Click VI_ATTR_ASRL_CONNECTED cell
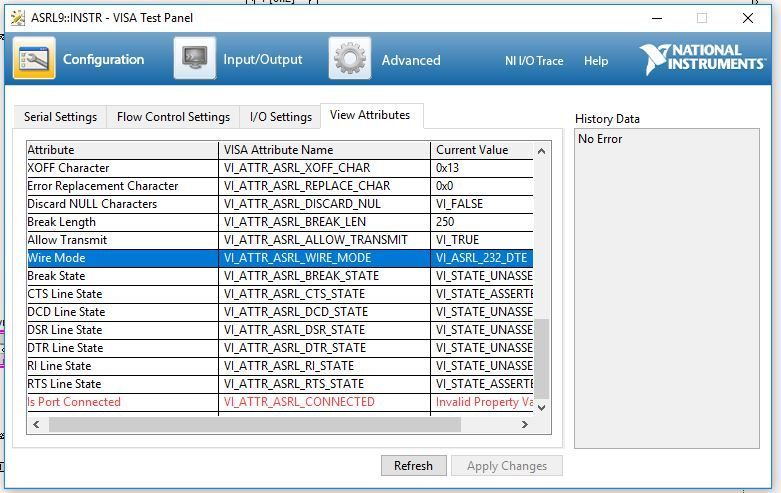Screen dimensions: 781x493 click(324, 402)
